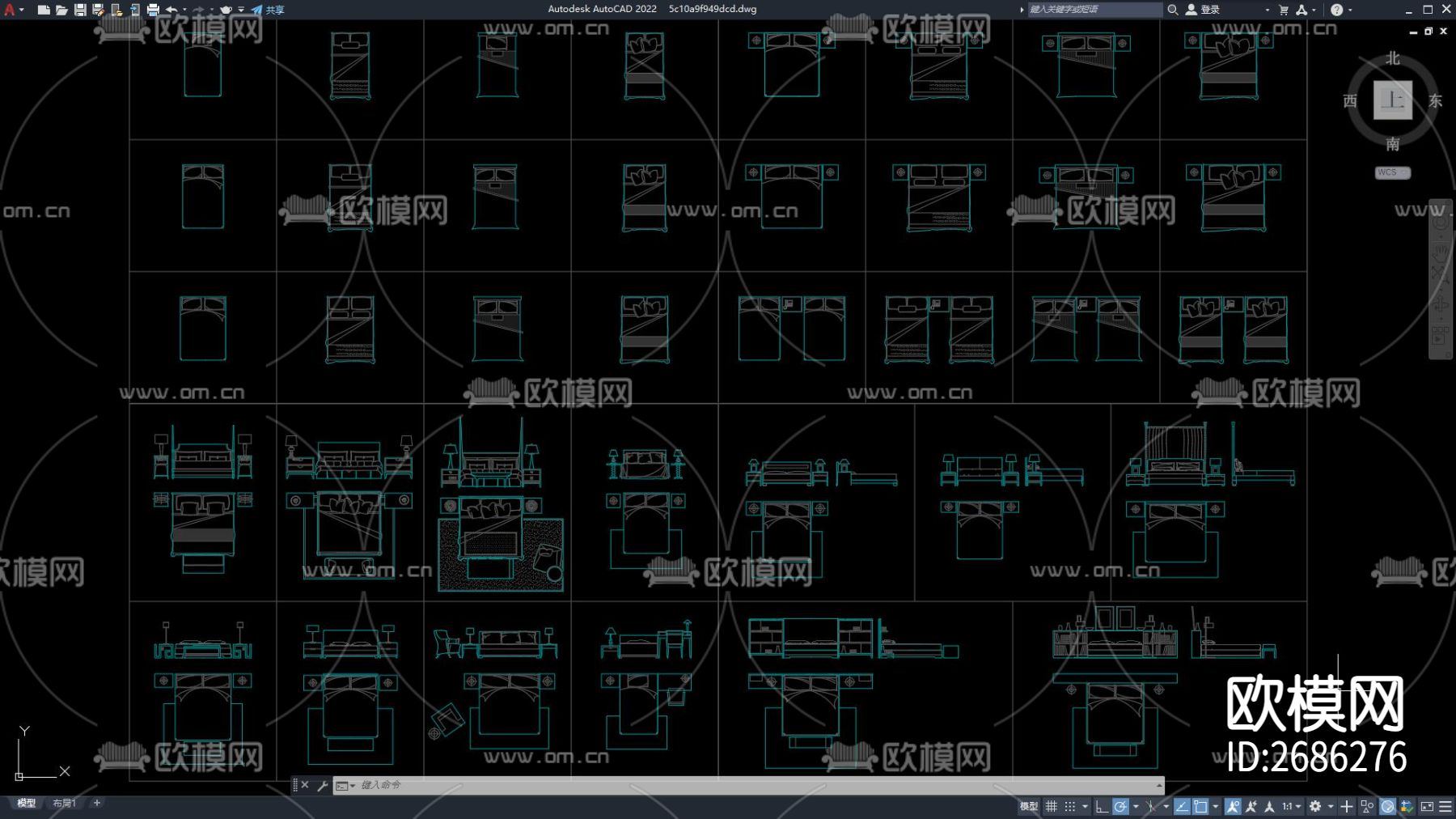The width and height of the screenshot is (1456, 819).
Task: Open the Undo history dropdown arrow
Action: pos(184,10)
